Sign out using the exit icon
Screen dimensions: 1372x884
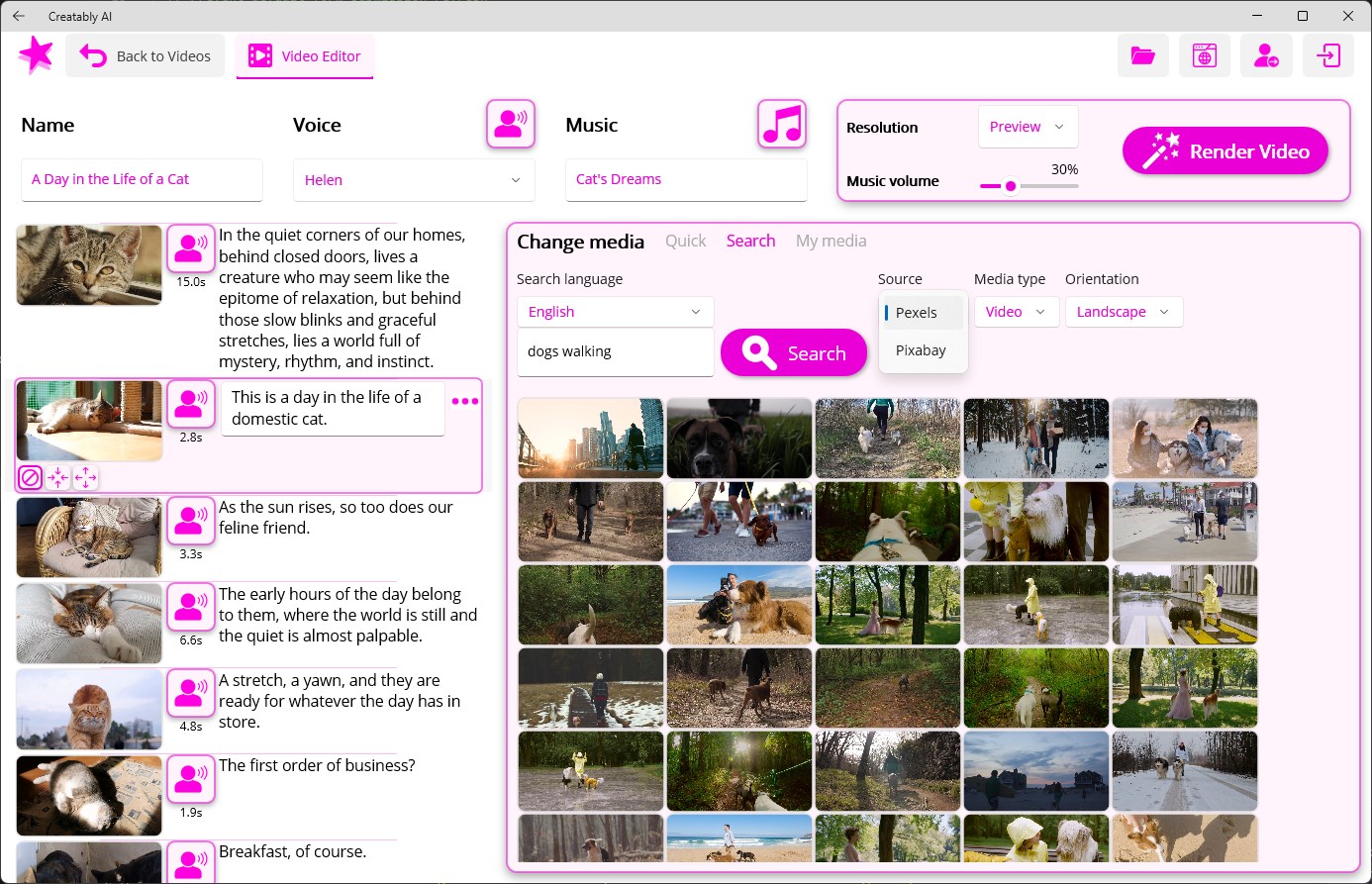click(x=1327, y=55)
